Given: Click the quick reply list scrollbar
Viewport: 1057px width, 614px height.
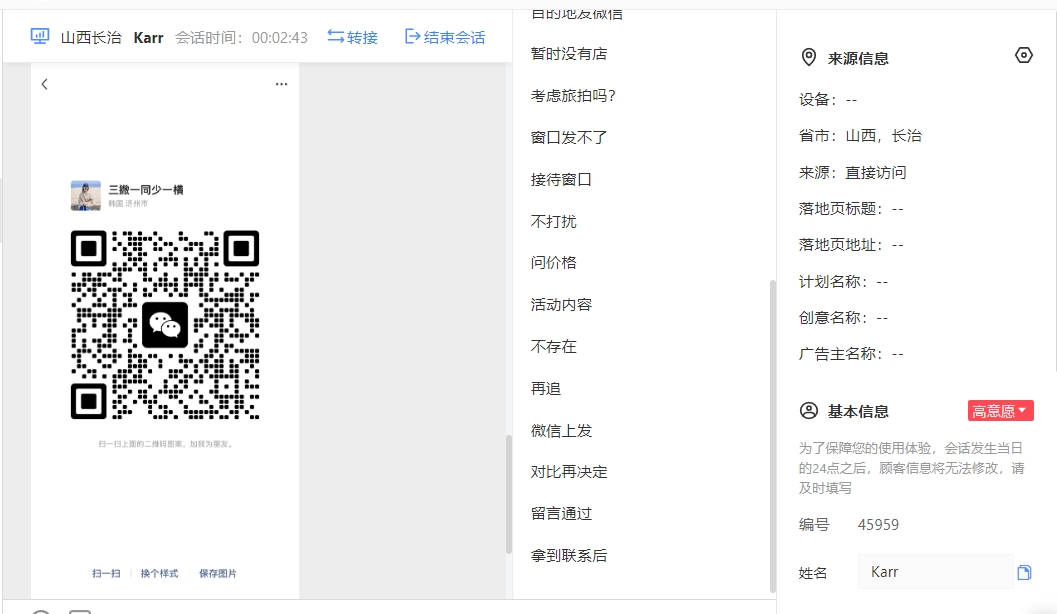Looking at the screenshot, I should (x=773, y=435).
